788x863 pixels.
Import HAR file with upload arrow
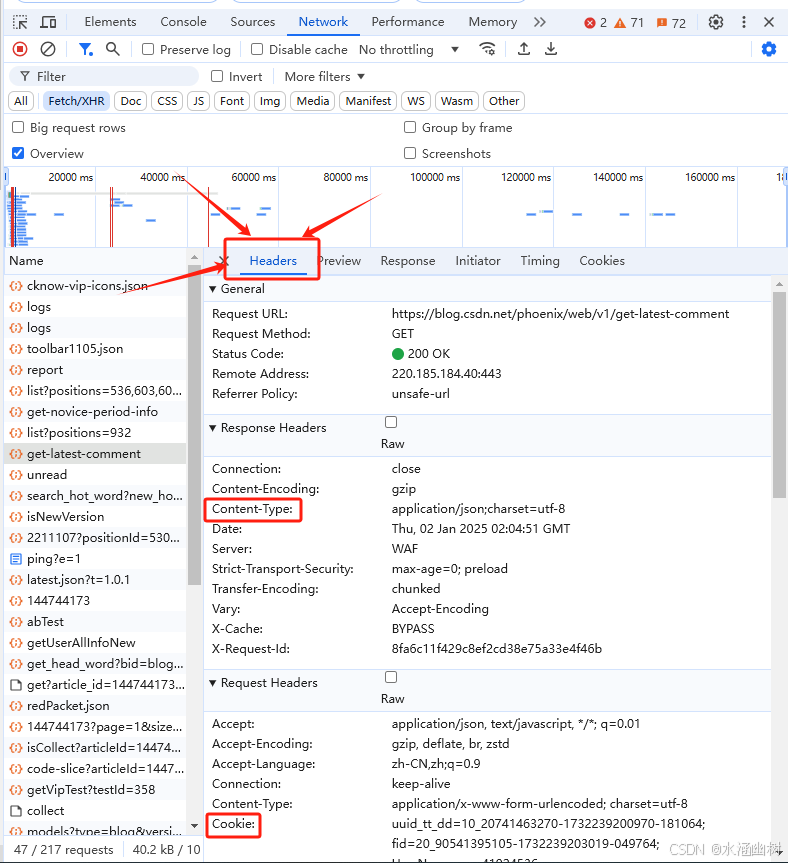pyautogui.click(x=524, y=50)
